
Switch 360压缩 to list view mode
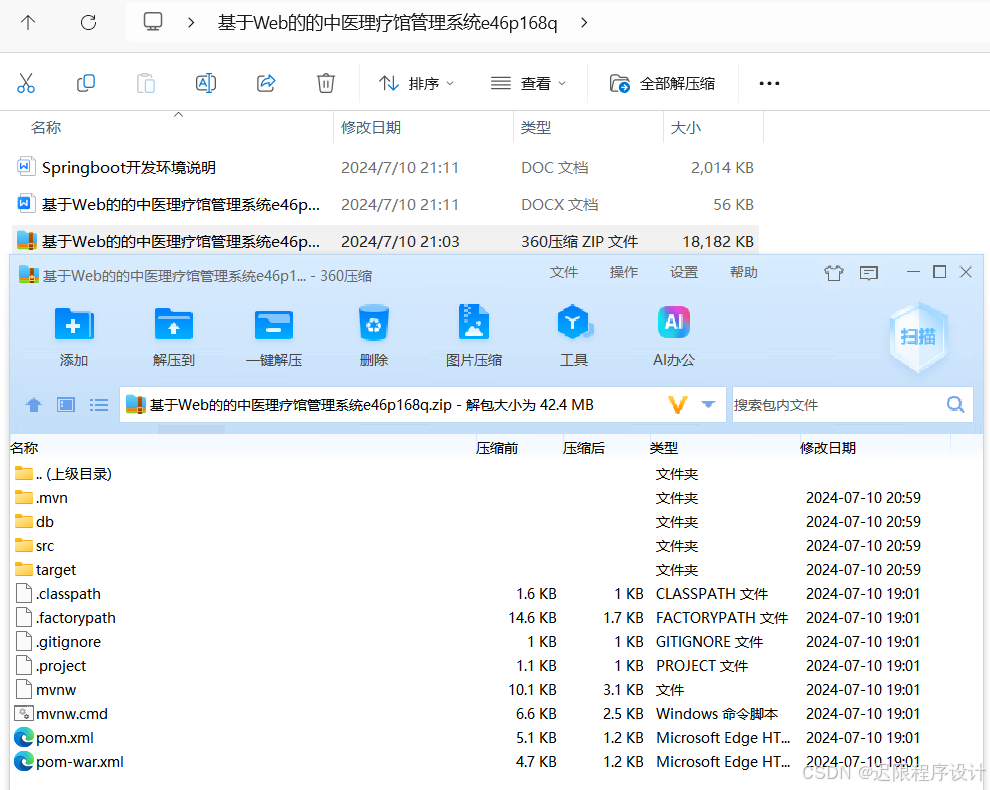coord(98,405)
